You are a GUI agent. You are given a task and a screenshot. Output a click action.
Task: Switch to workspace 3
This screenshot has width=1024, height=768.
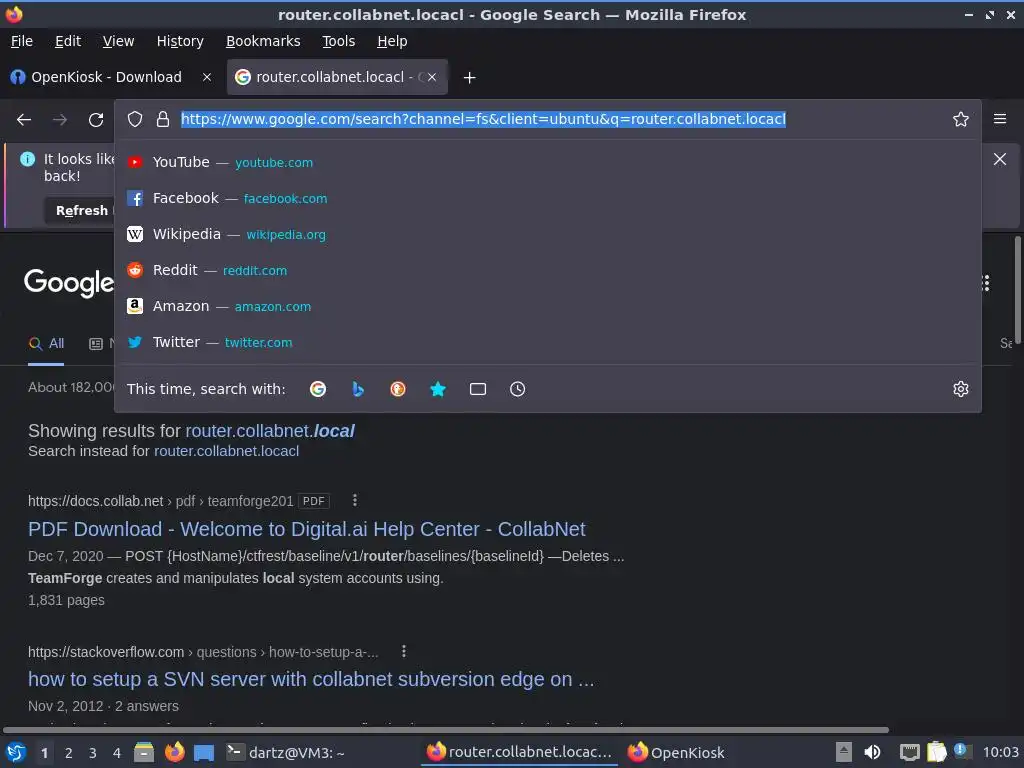coord(93,753)
